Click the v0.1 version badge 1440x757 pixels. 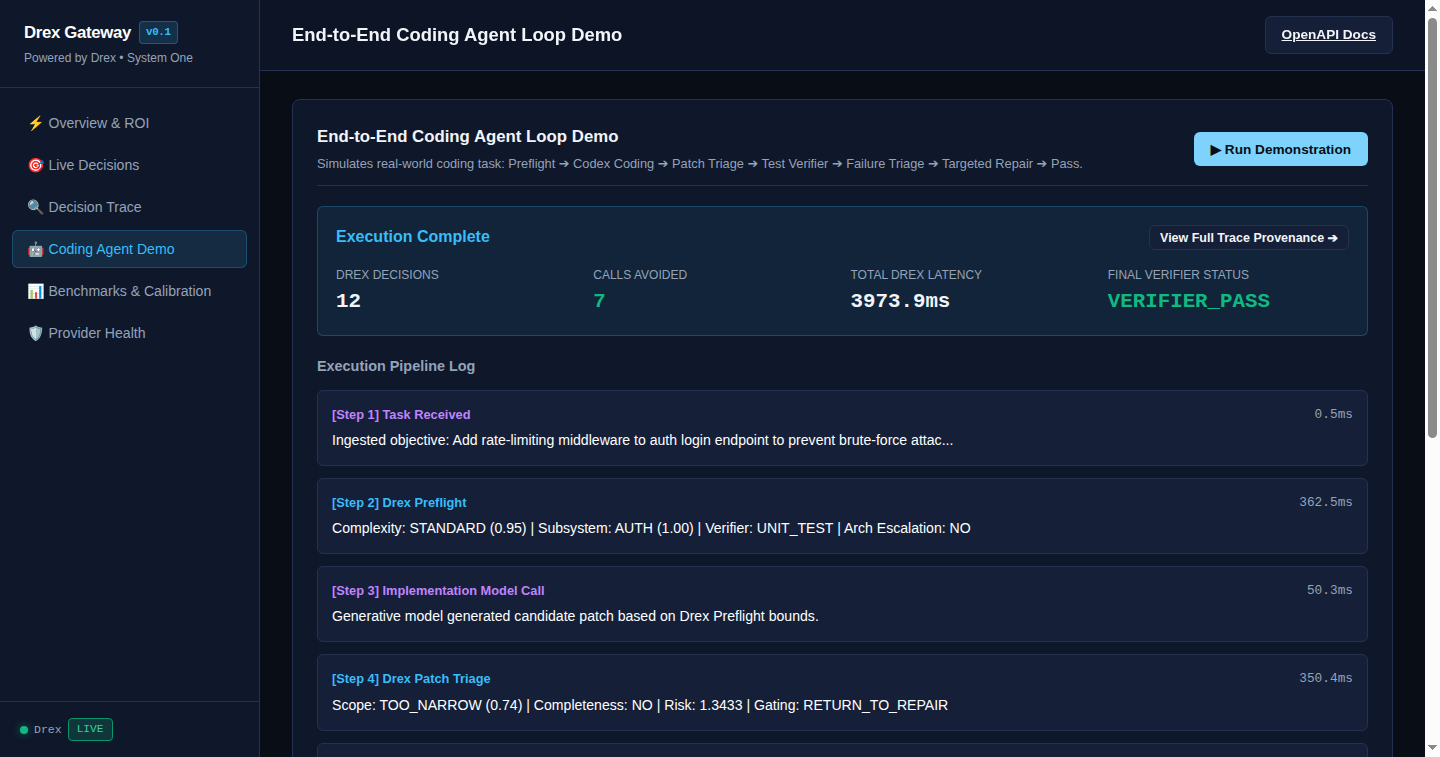tap(158, 32)
